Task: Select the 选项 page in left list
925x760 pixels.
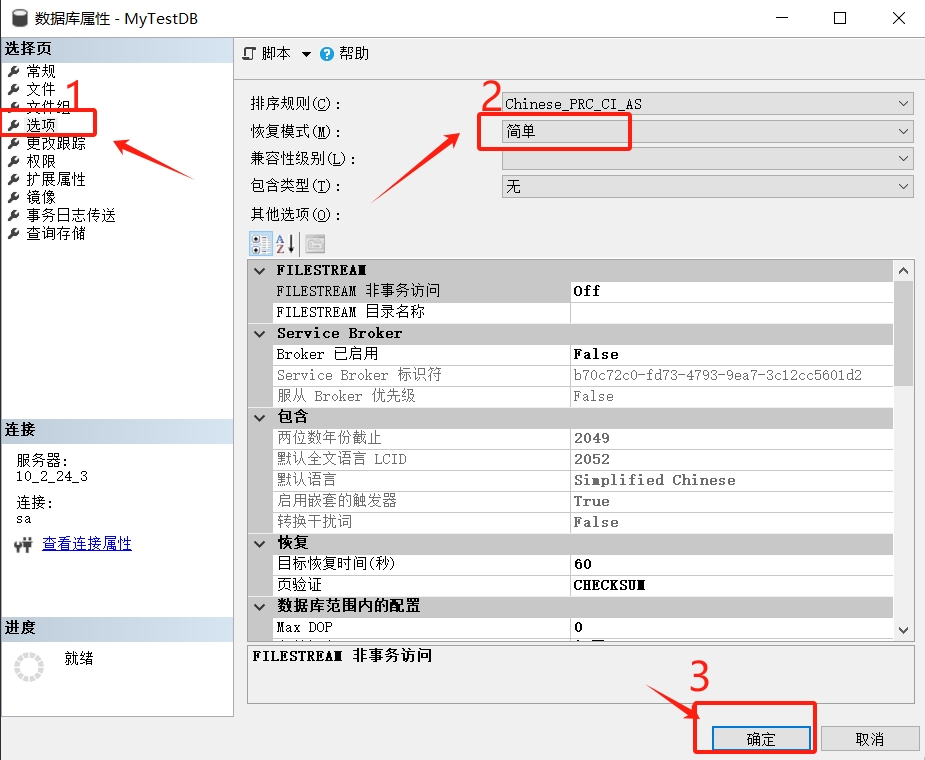Action: pos(41,125)
